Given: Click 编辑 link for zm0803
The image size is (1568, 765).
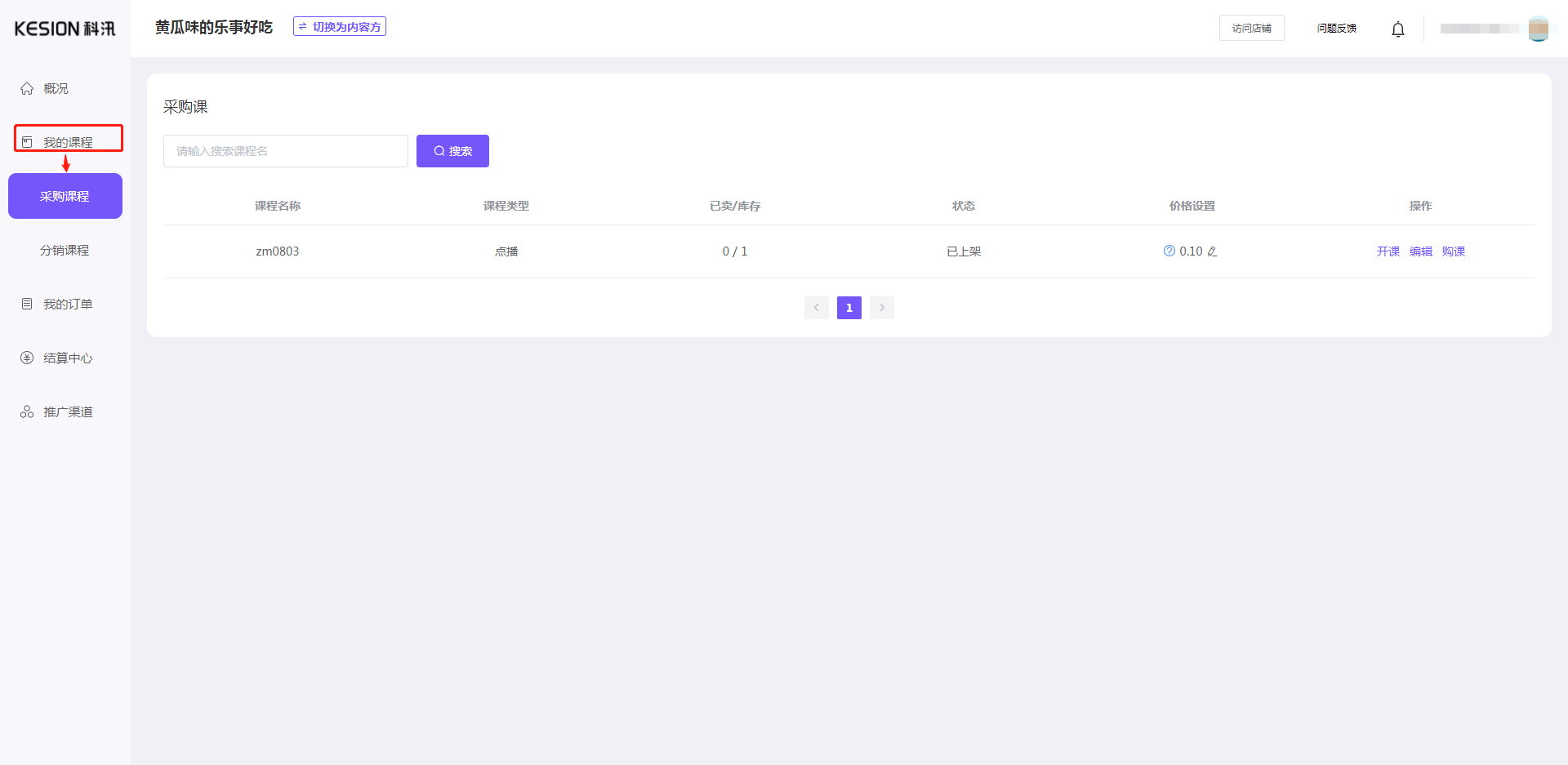Looking at the screenshot, I should coord(1420,251).
